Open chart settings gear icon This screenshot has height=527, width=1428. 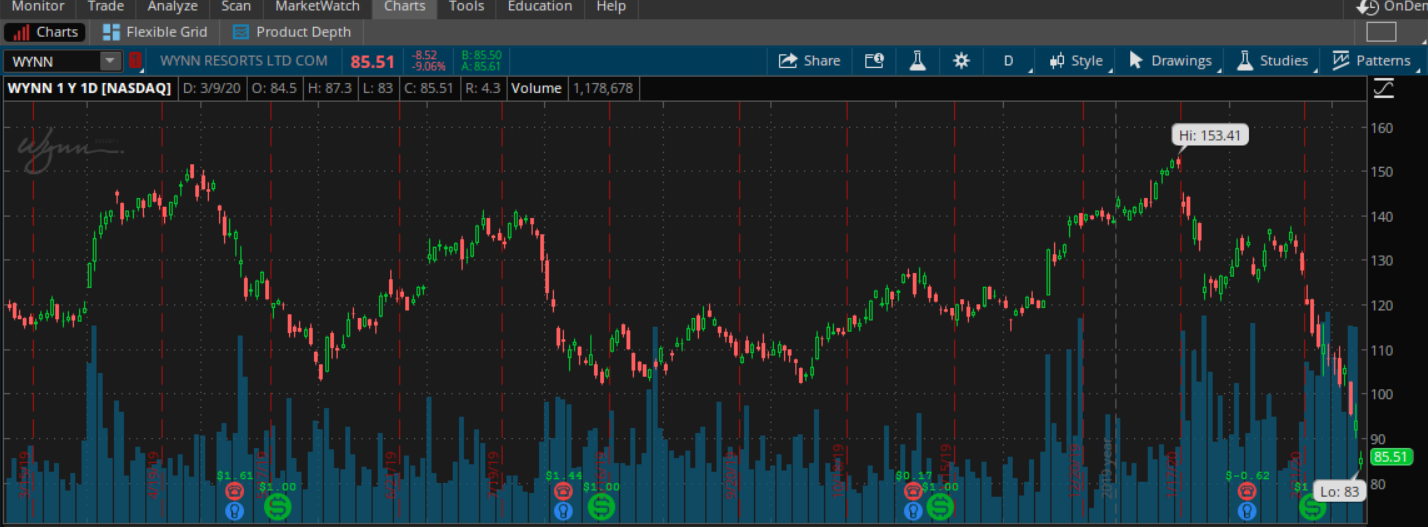(x=961, y=61)
